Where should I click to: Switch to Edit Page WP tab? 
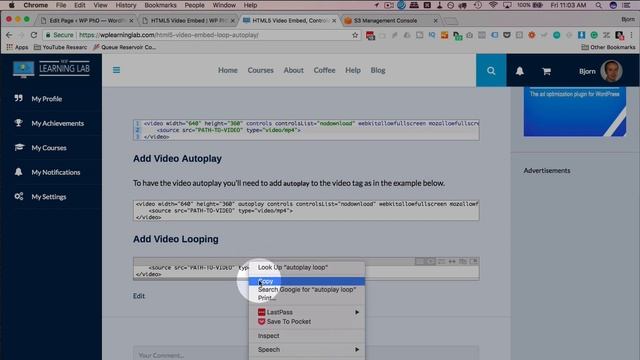coord(87,20)
